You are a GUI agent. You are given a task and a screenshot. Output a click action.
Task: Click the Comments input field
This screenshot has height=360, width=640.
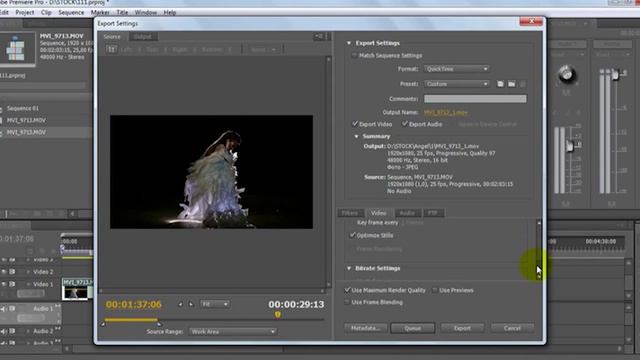click(475, 99)
